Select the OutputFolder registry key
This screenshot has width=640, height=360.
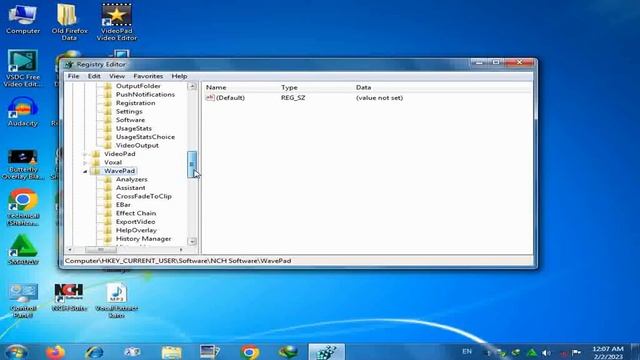138,86
